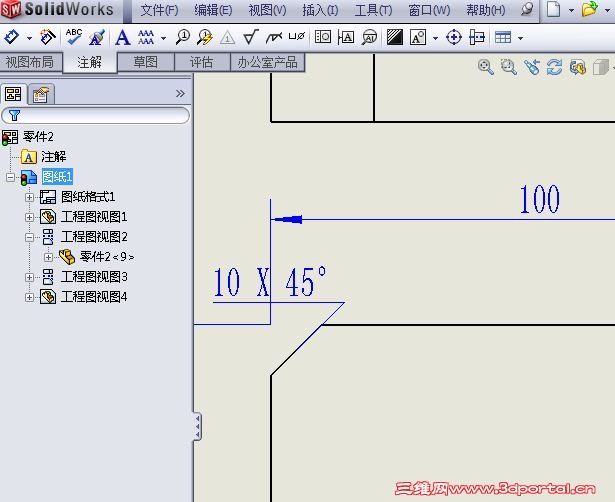Select the 注解 folder in the tree
The width and height of the screenshot is (615, 502).
tap(54, 156)
